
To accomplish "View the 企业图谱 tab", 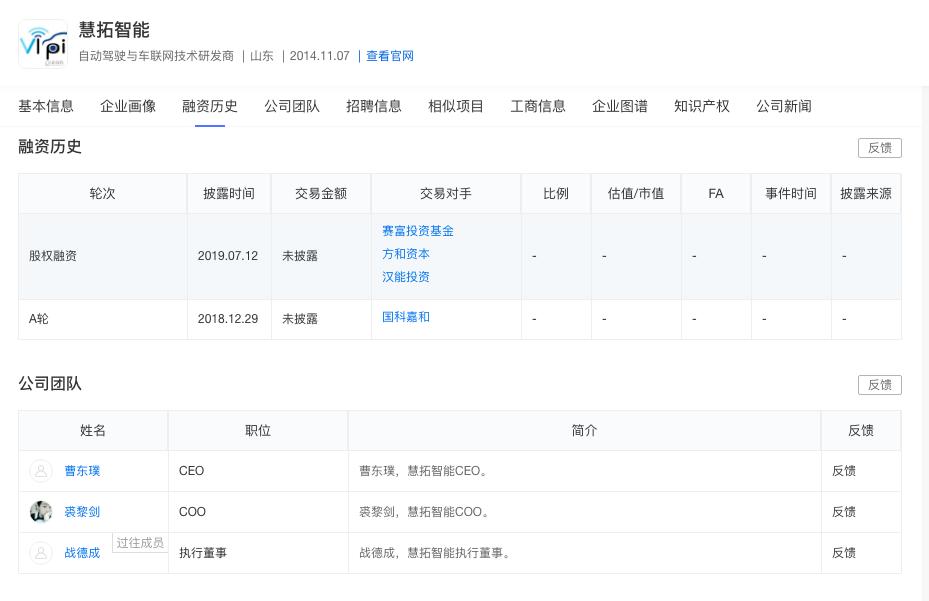I will click(x=620, y=106).
